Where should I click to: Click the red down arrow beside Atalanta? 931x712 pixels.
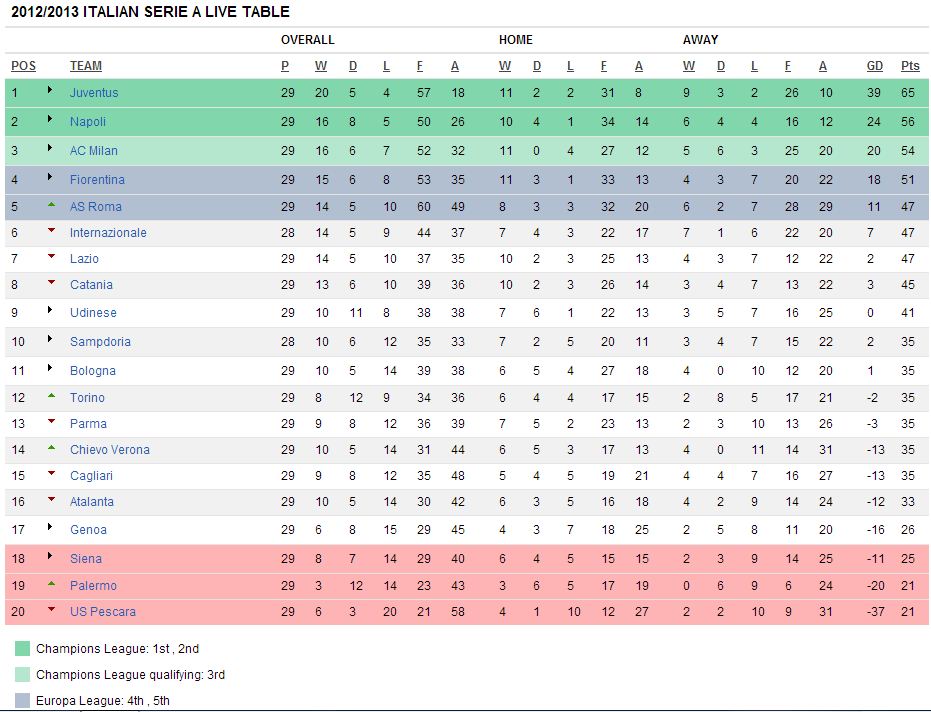50,500
